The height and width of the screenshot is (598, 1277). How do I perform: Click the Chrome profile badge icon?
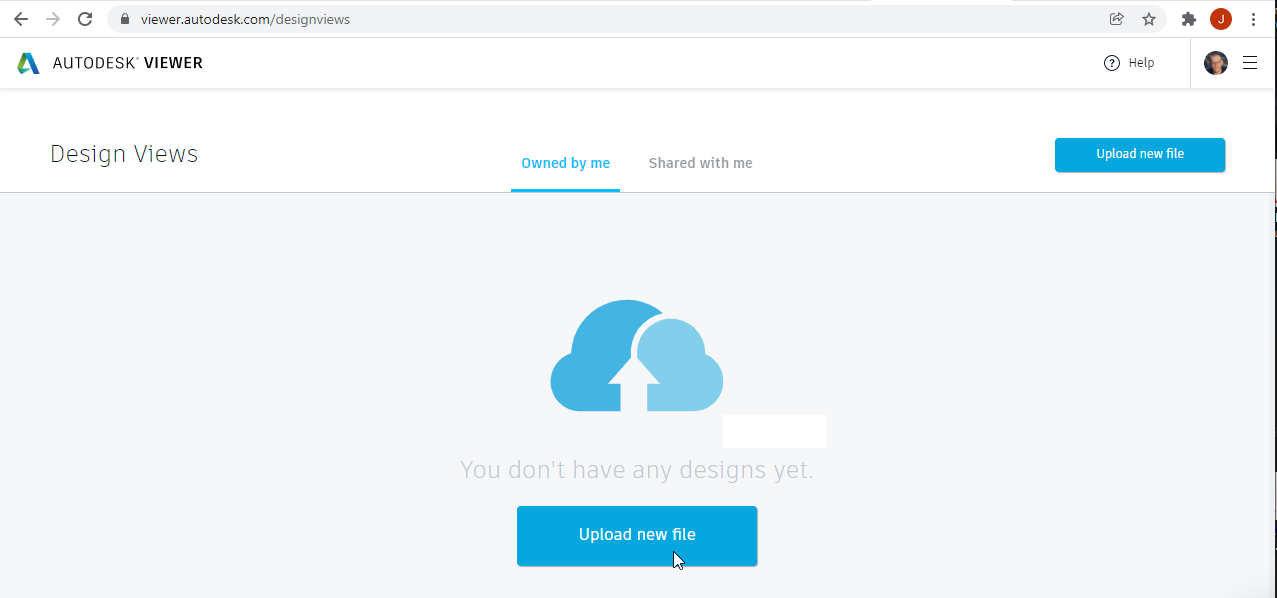click(x=1219, y=18)
